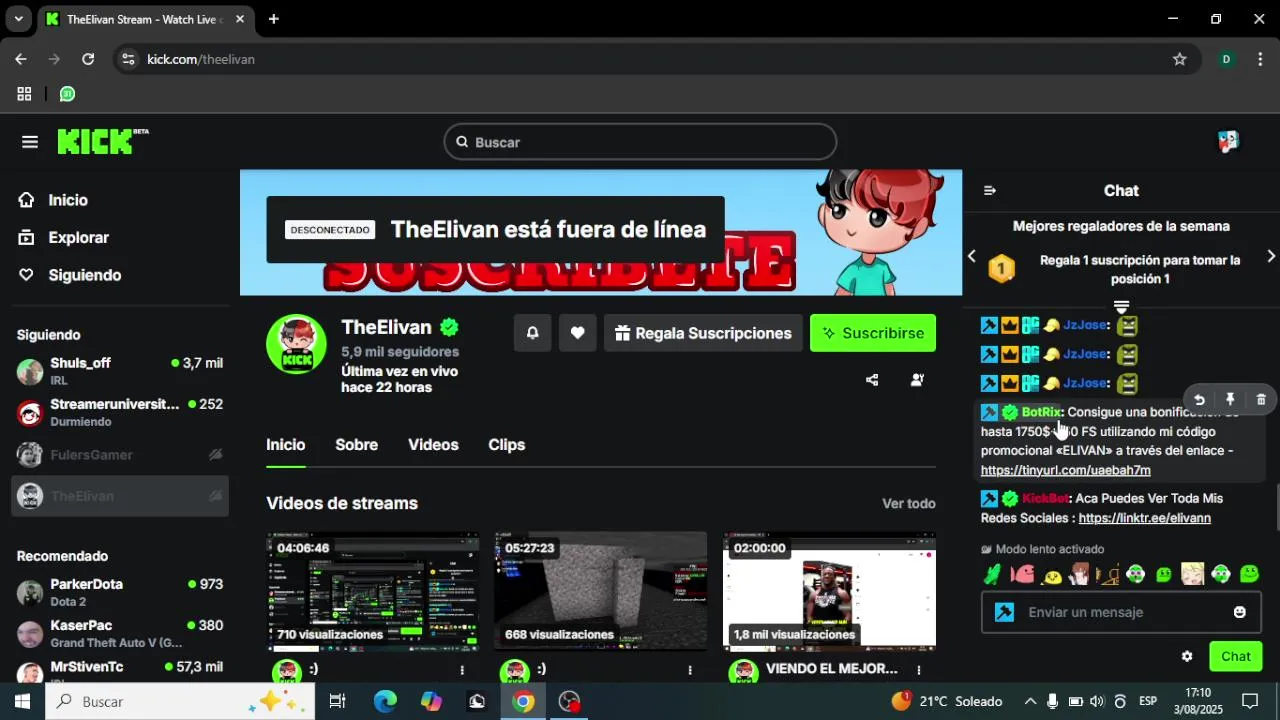Collapse the chat panel
This screenshot has height=720, width=1280.
[990, 191]
